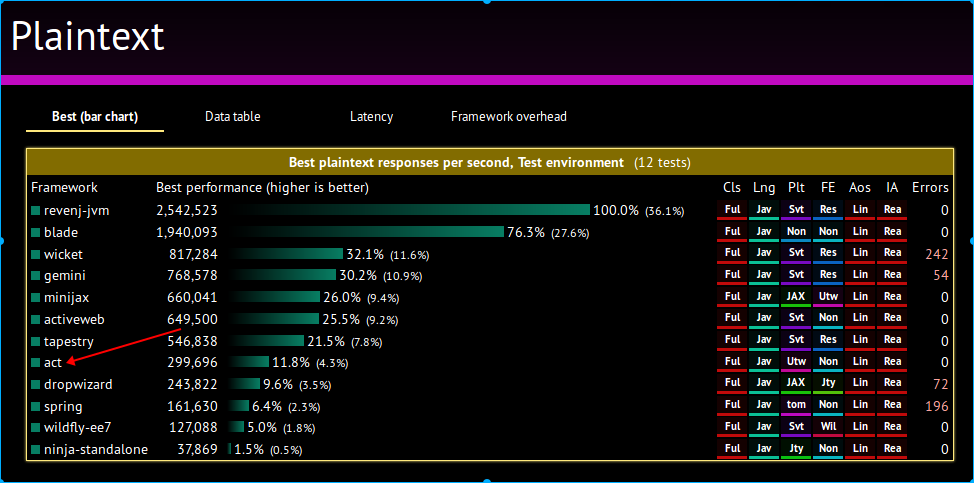Click the 72 errors value for dropwizard
974x483 pixels.
pyautogui.click(x=940, y=385)
